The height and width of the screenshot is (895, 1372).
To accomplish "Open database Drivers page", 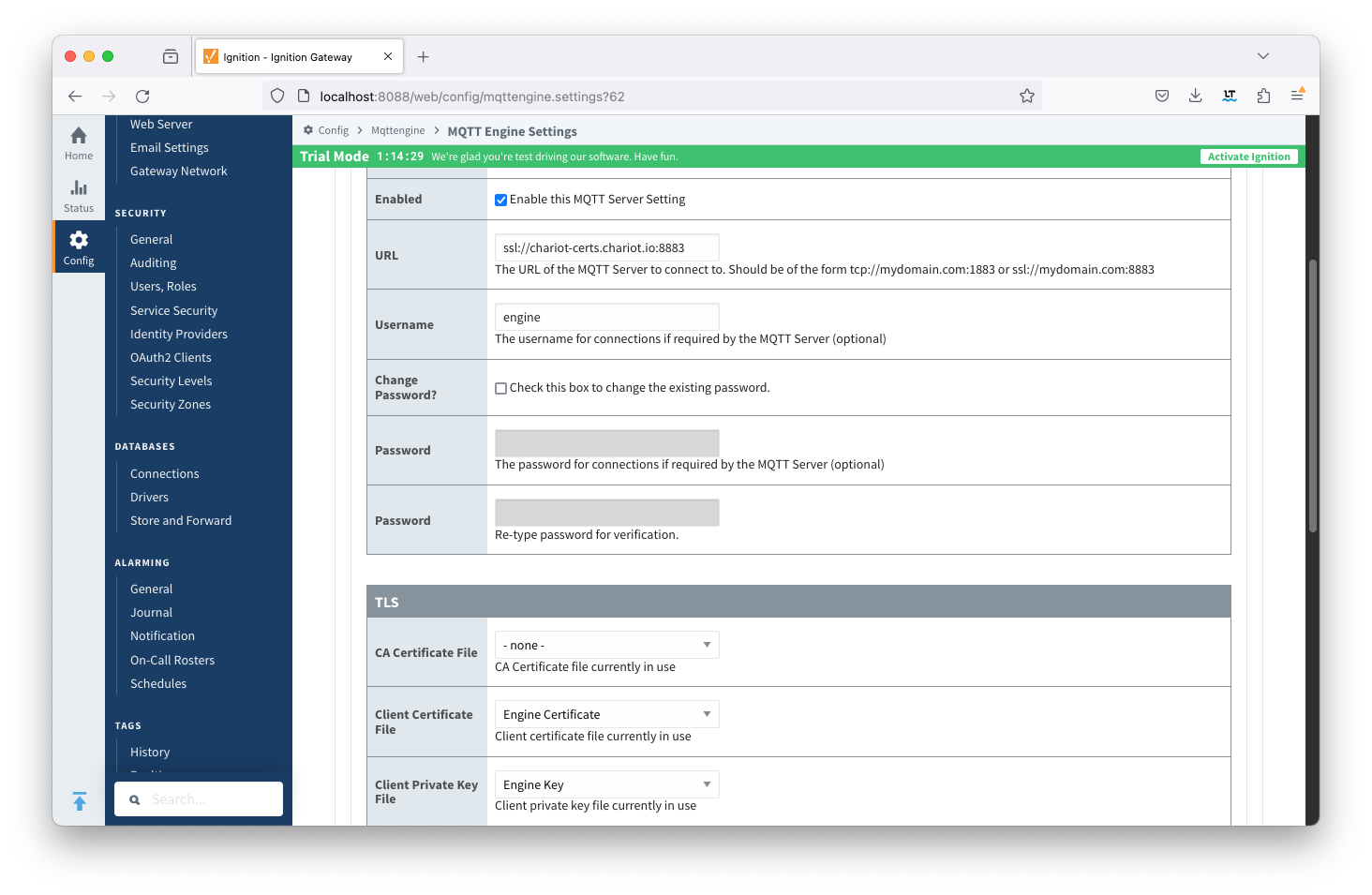I will [x=150, y=497].
